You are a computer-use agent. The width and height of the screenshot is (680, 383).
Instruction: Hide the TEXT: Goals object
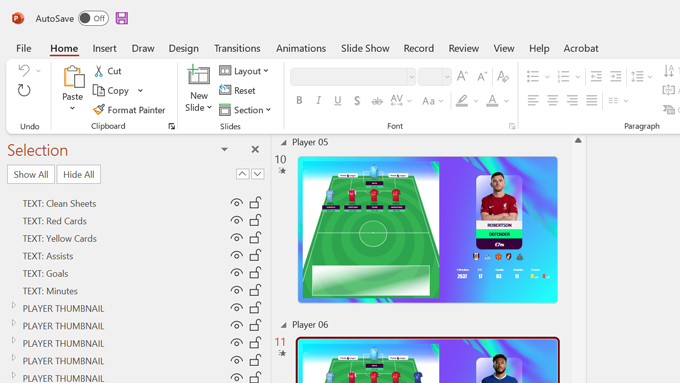[x=236, y=273]
